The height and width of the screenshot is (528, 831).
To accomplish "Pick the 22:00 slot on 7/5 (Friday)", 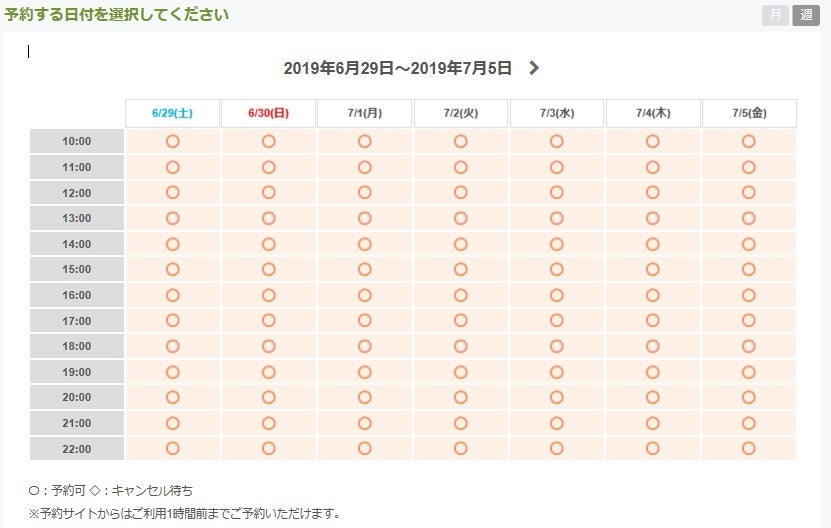I will point(748,448).
